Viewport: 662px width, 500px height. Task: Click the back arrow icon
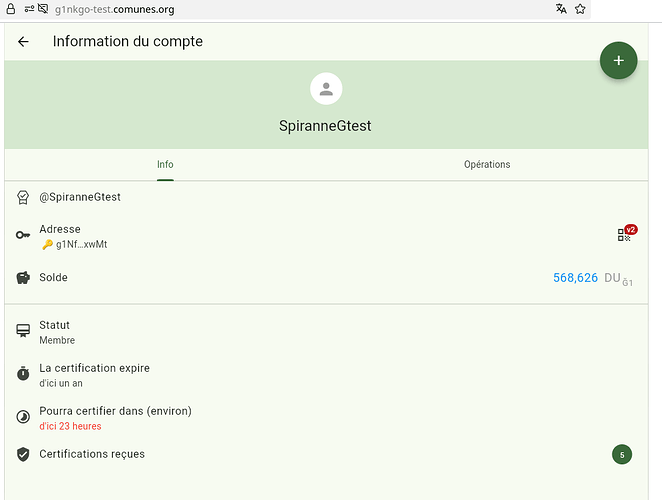point(23,42)
